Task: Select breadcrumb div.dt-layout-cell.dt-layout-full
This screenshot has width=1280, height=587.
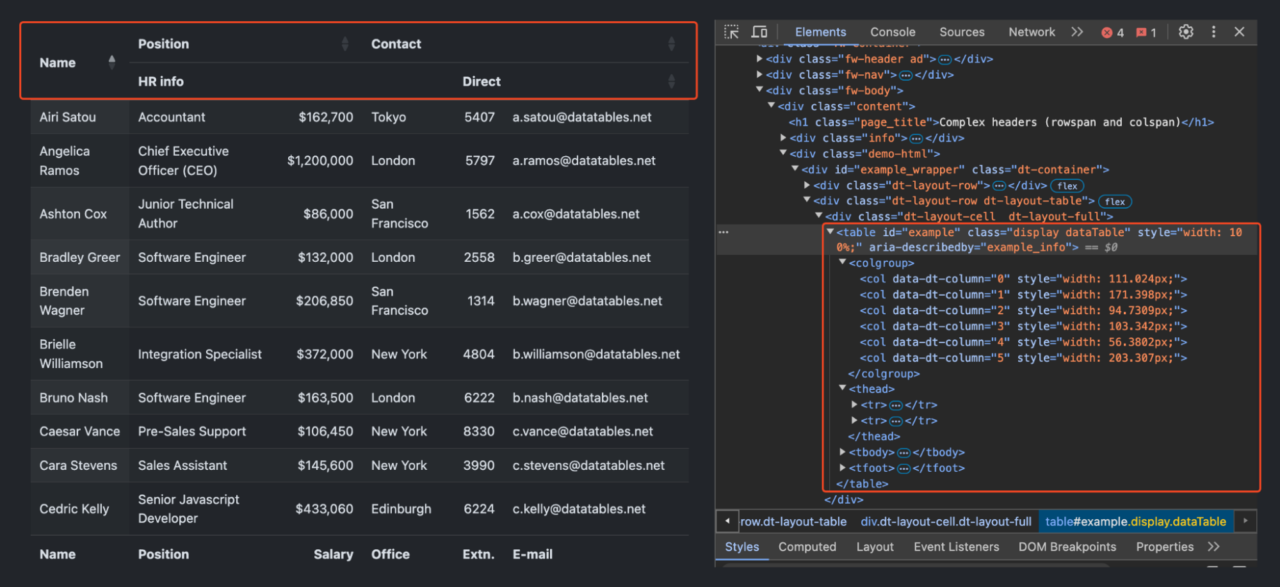Action: click(946, 521)
